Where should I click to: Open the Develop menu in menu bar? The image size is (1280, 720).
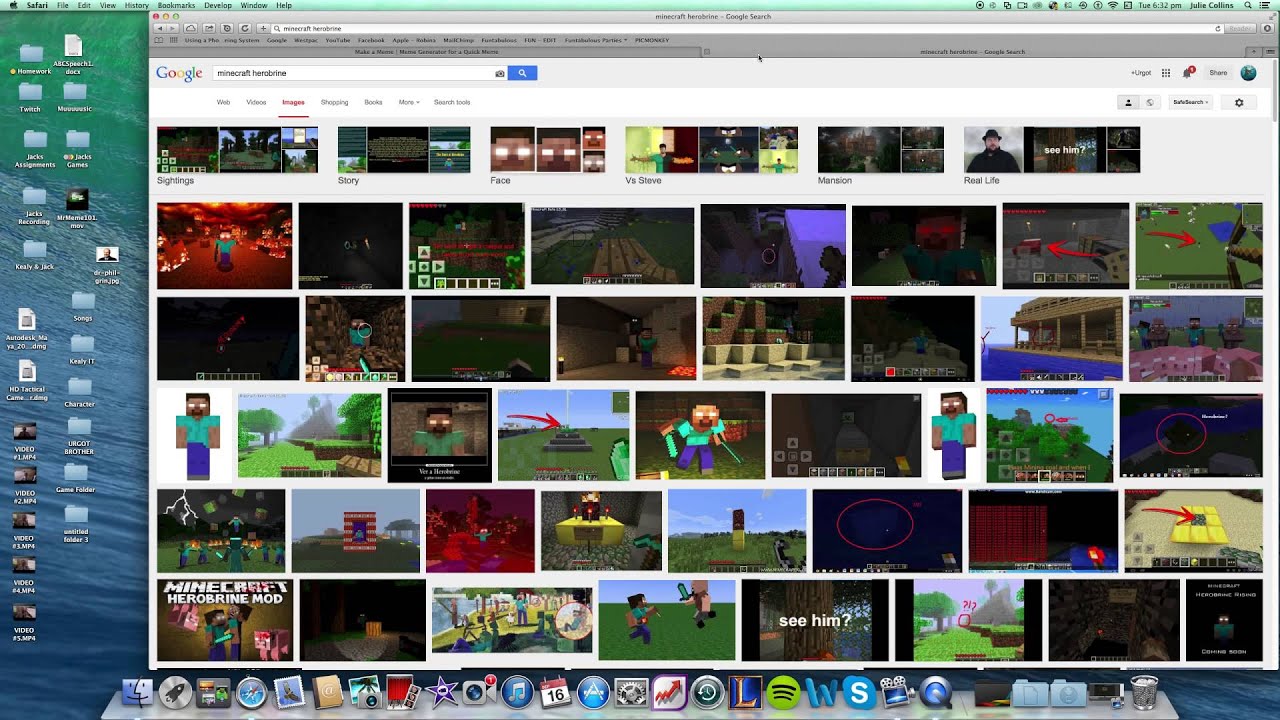click(x=218, y=5)
